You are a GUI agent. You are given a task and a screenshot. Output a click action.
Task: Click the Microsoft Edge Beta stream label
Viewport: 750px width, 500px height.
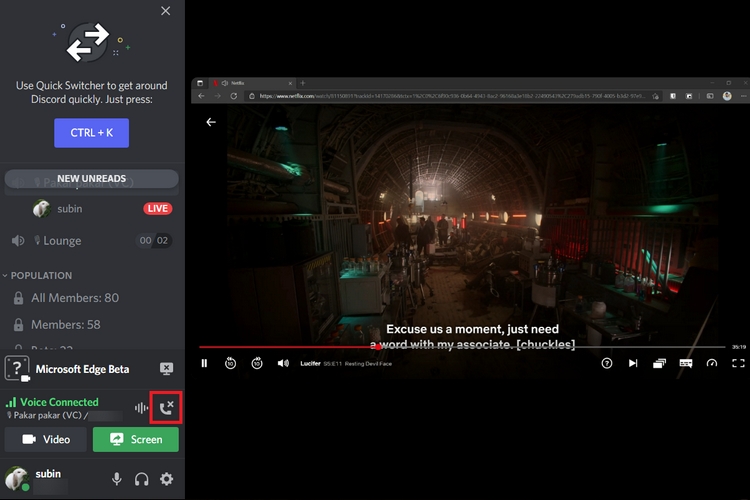pos(82,369)
